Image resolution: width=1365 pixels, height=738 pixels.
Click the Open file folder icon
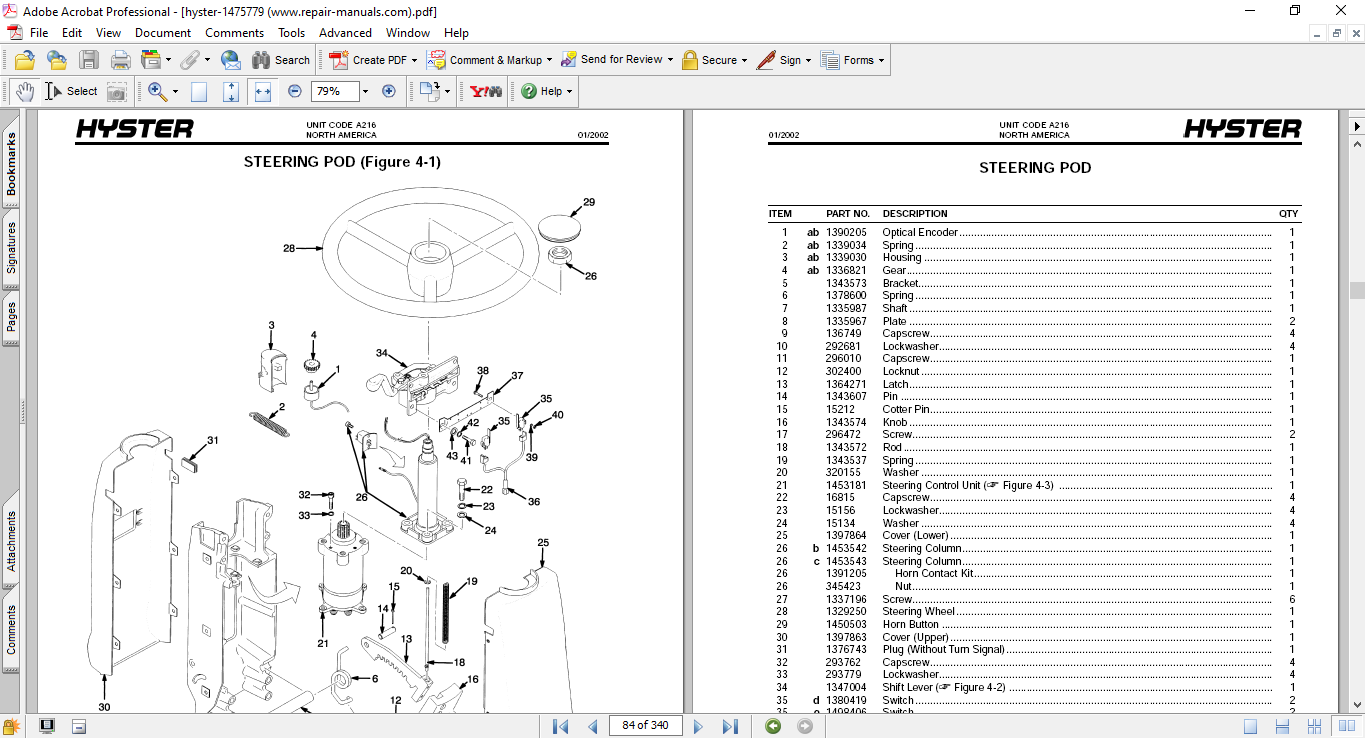(25, 60)
